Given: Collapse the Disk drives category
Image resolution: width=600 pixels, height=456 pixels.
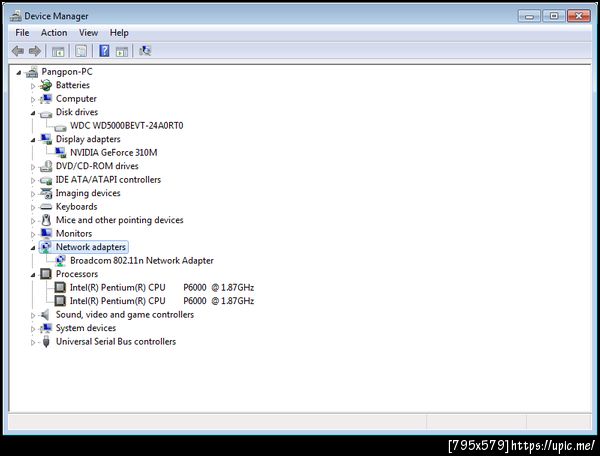Looking at the screenshot, I should coord(33,113).
